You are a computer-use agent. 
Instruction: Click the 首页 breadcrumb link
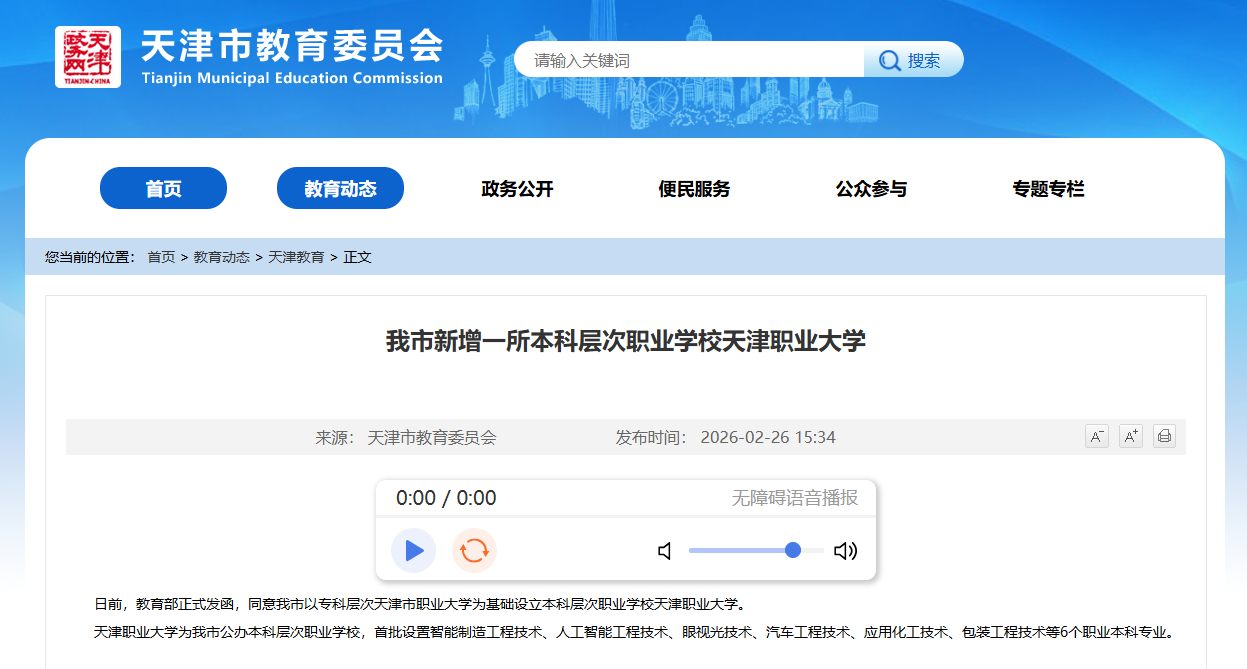(161, 257)
